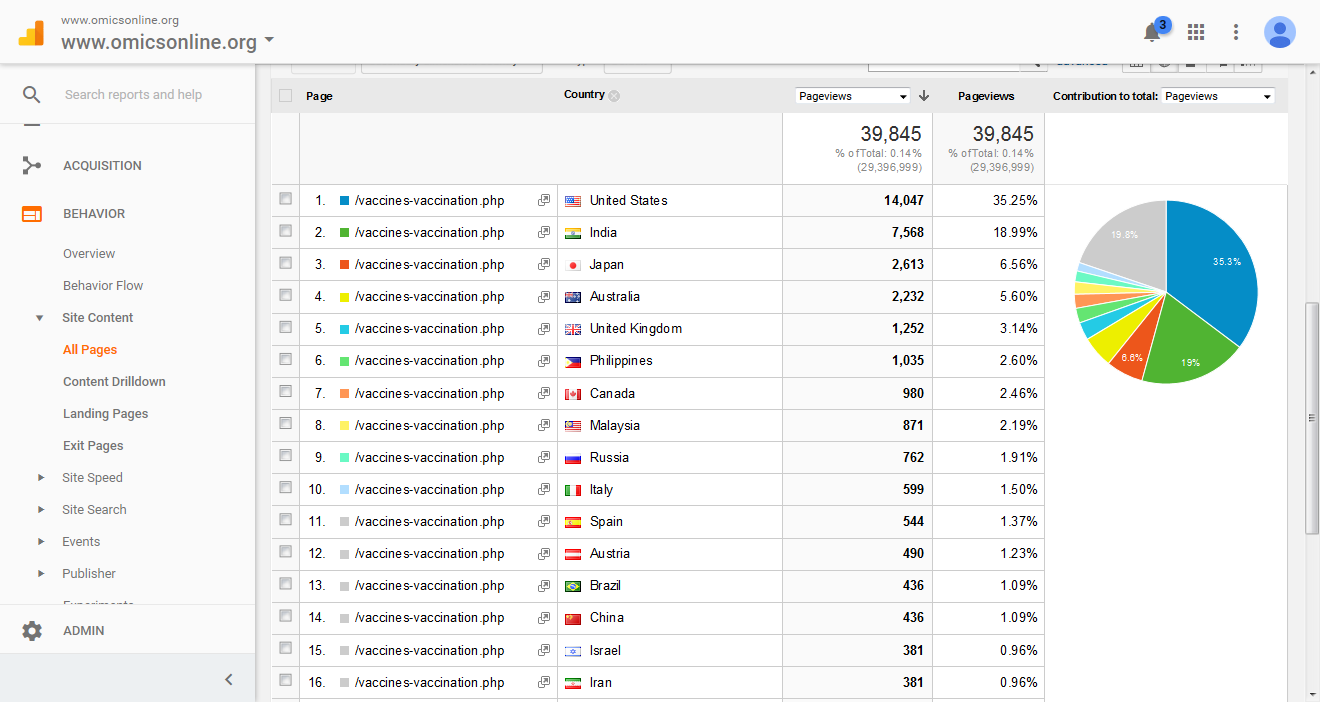Click the Country column header

point(584,95)
